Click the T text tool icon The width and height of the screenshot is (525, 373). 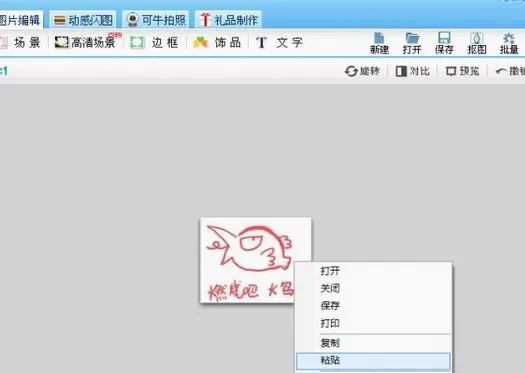pyautogui.click(x=261, y=43)
